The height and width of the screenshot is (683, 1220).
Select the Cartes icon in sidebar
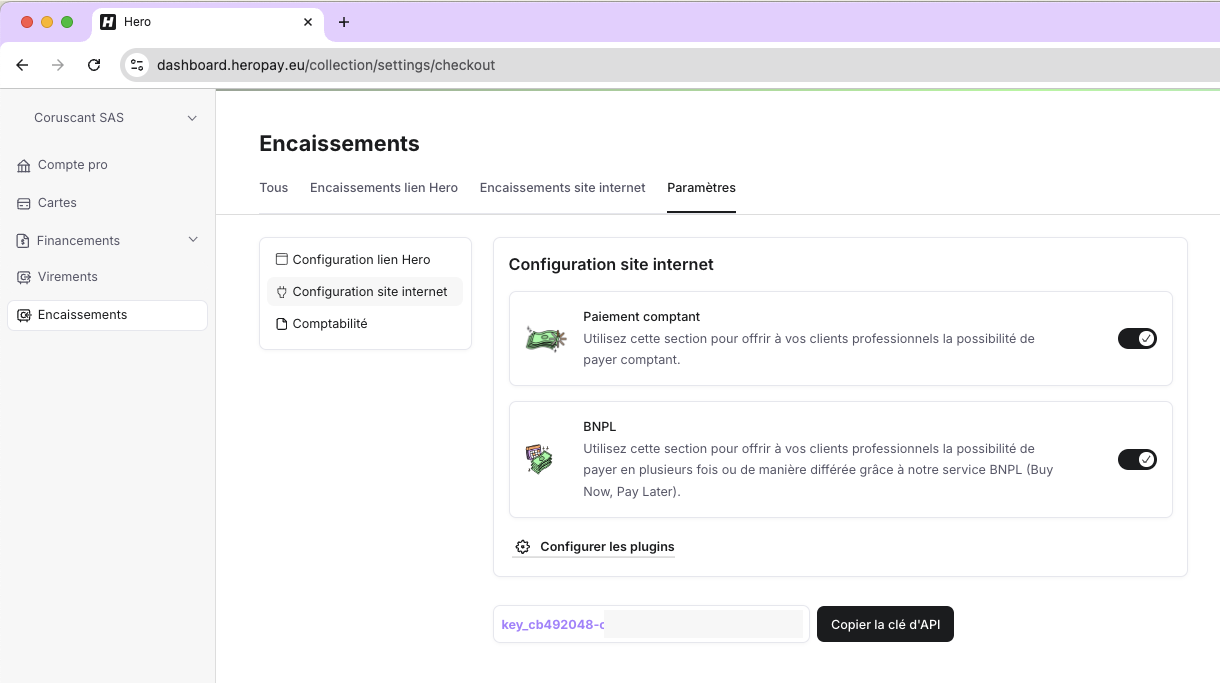click(23, 203)
